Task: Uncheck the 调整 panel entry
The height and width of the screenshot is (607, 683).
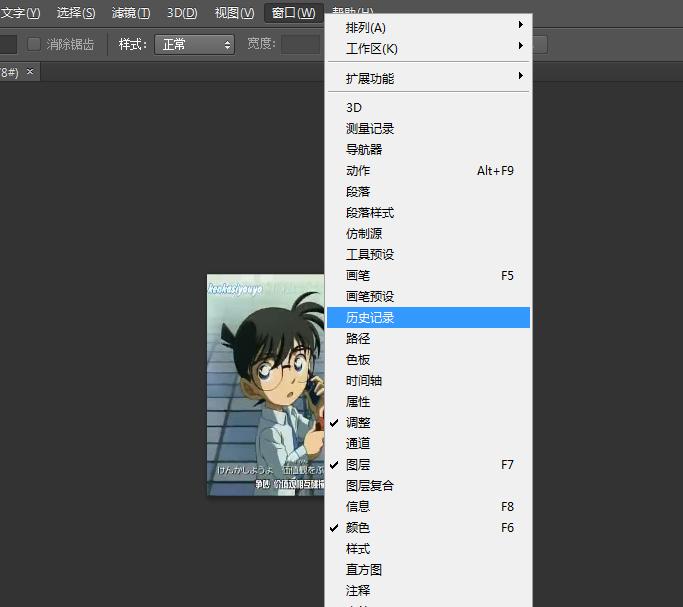Action: pos(429,422)
